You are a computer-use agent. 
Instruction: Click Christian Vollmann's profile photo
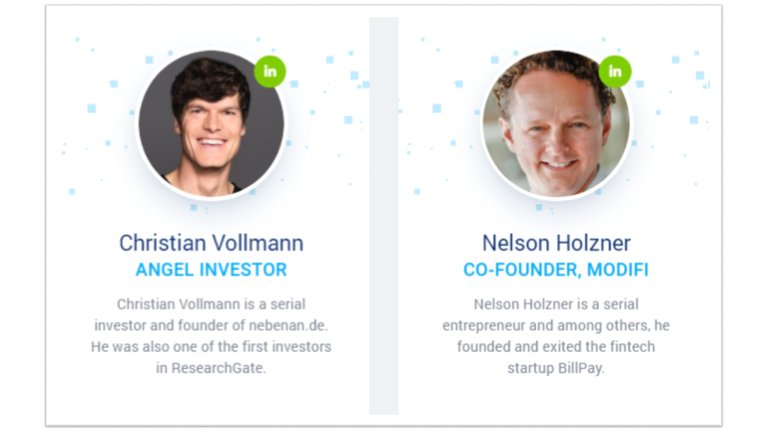(211, 123)
